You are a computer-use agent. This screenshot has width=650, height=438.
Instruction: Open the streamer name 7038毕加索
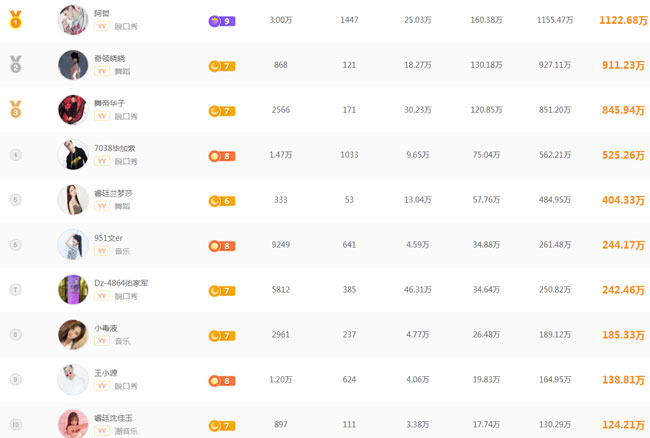click(115, 148)
